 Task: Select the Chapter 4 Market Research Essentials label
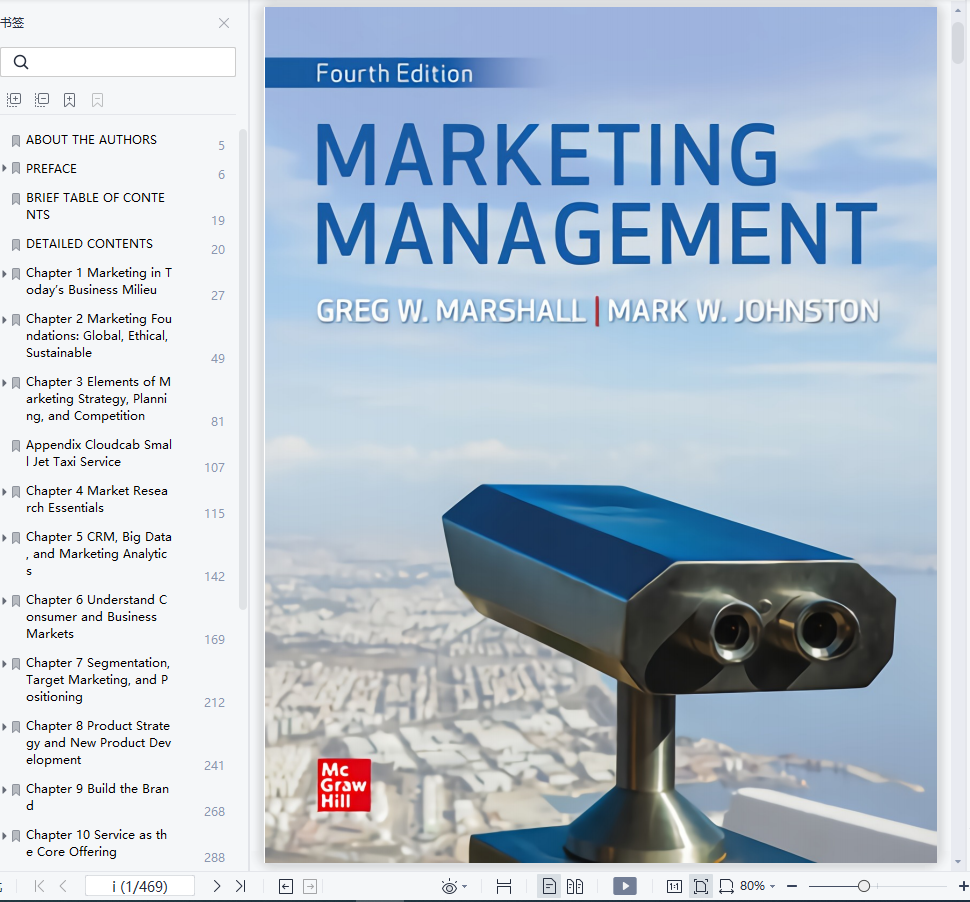(97, 499)
